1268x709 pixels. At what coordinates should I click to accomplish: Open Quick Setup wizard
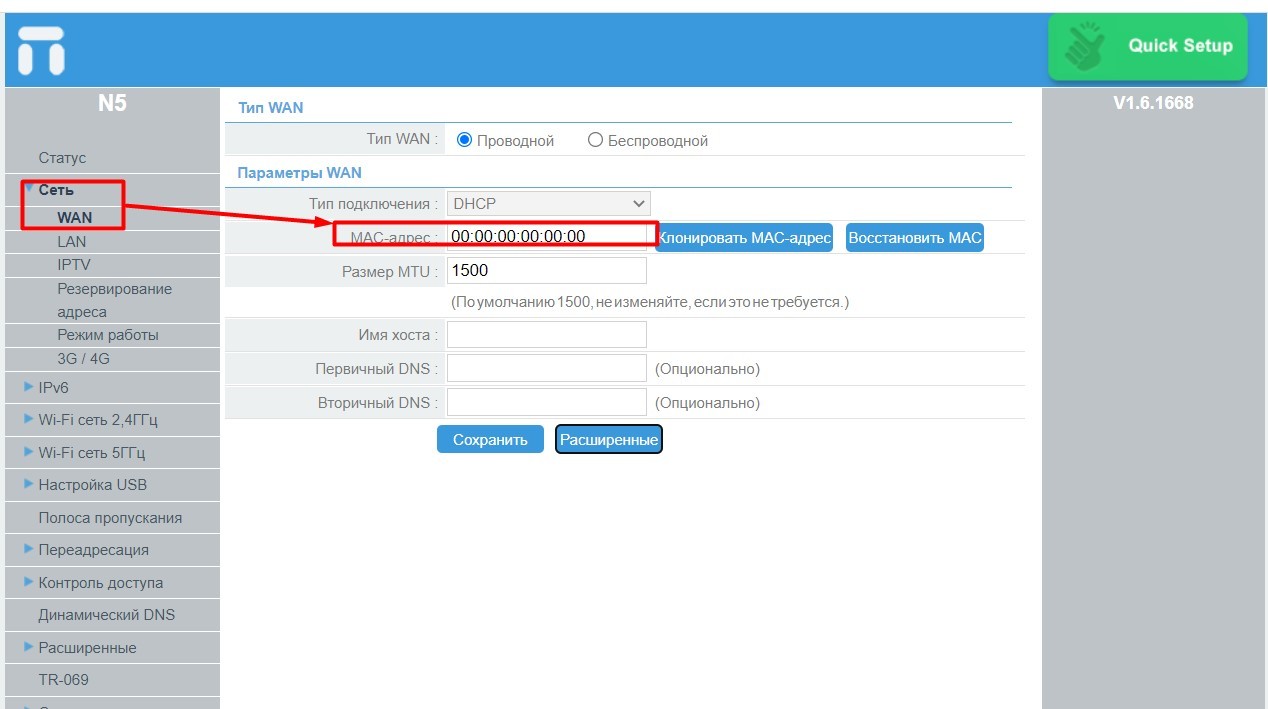1147,46
